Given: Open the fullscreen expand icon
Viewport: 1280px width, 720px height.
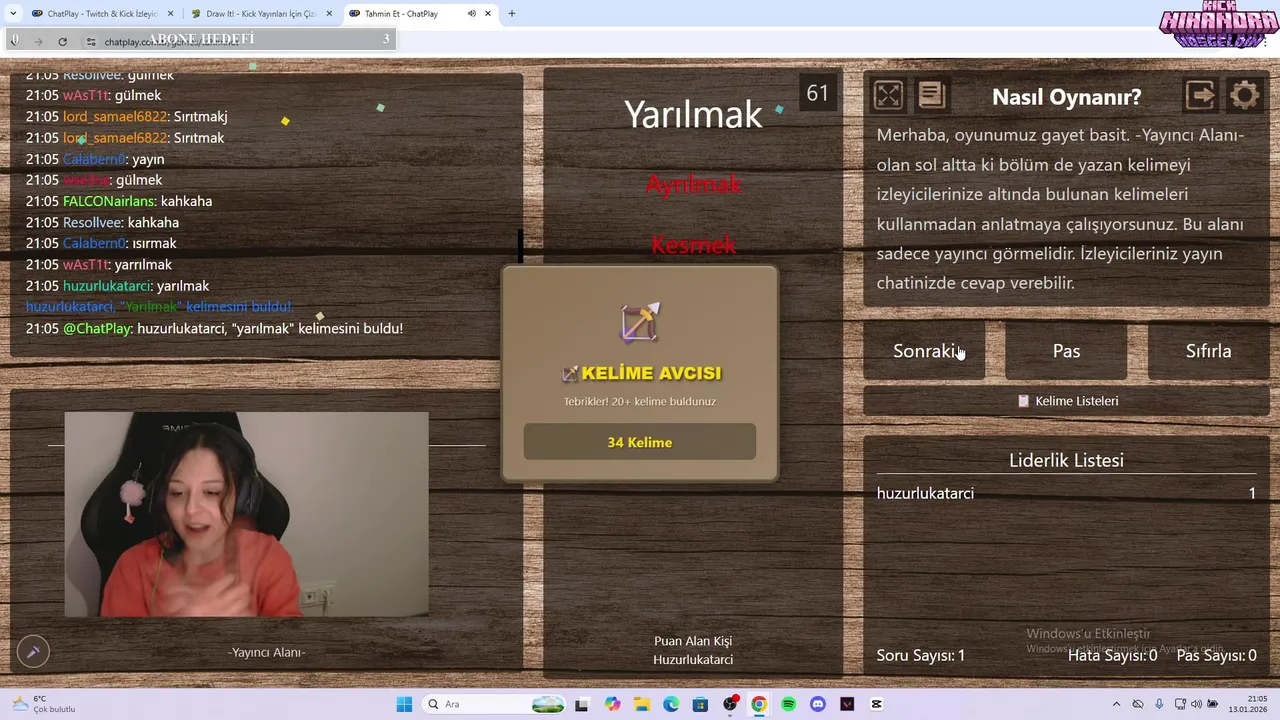Looking at the screenshot, I should 888,95.
